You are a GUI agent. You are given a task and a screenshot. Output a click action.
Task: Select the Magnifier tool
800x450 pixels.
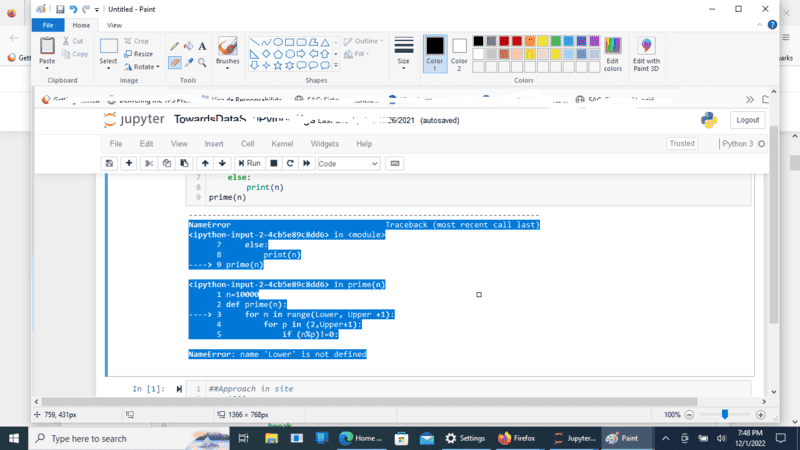point(202,61)
